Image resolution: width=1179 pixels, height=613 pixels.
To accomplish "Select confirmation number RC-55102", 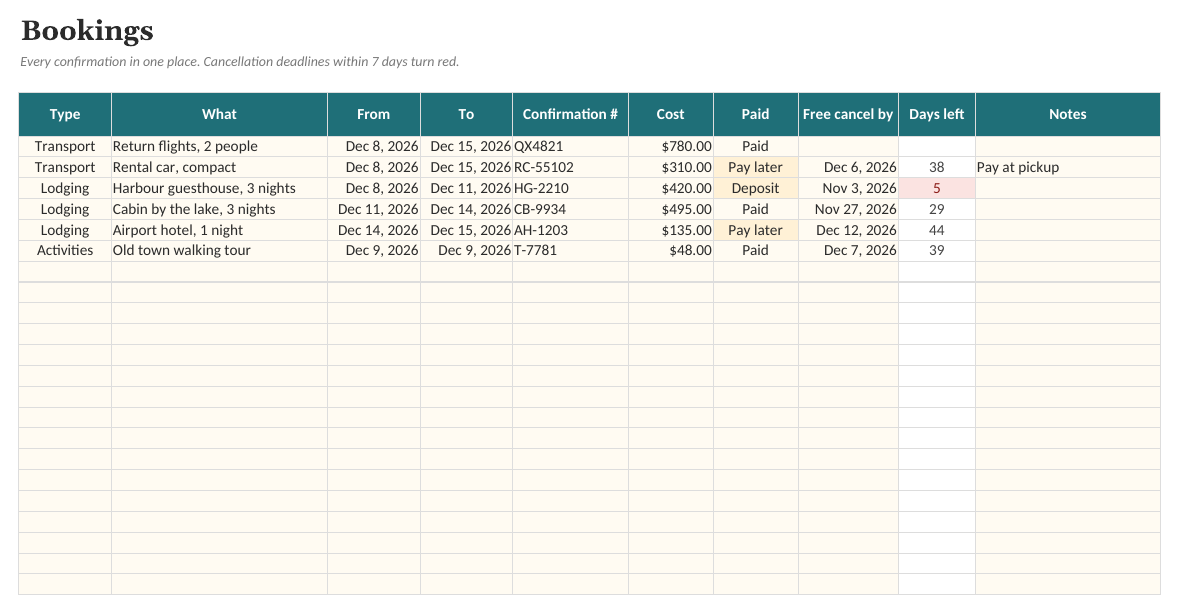I will (x=570, y=167).
